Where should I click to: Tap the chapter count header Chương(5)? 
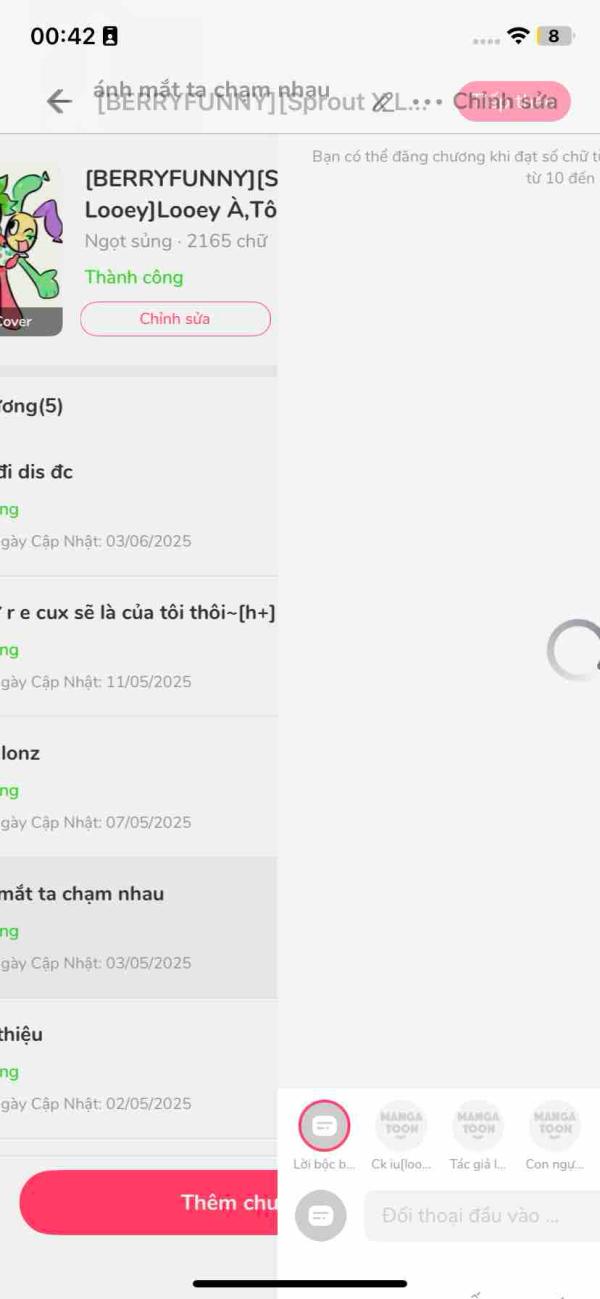(32, 406)
